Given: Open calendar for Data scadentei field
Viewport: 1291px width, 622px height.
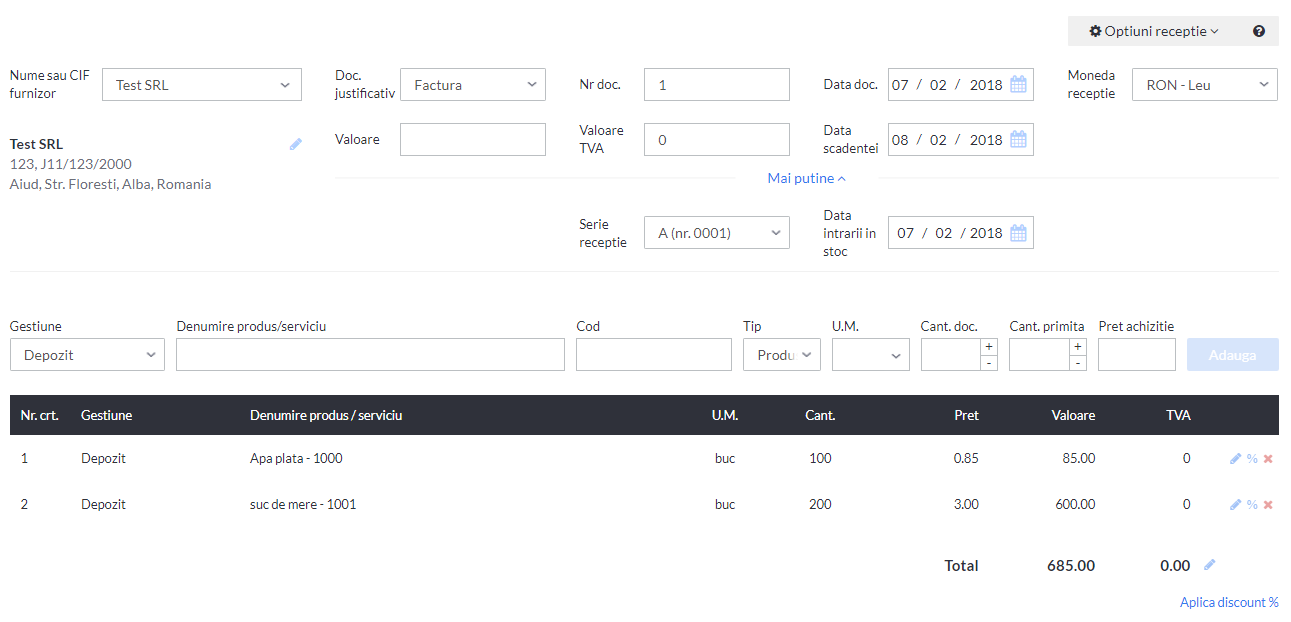Looking at the screenshot, I should click(x=1018, y=140).
